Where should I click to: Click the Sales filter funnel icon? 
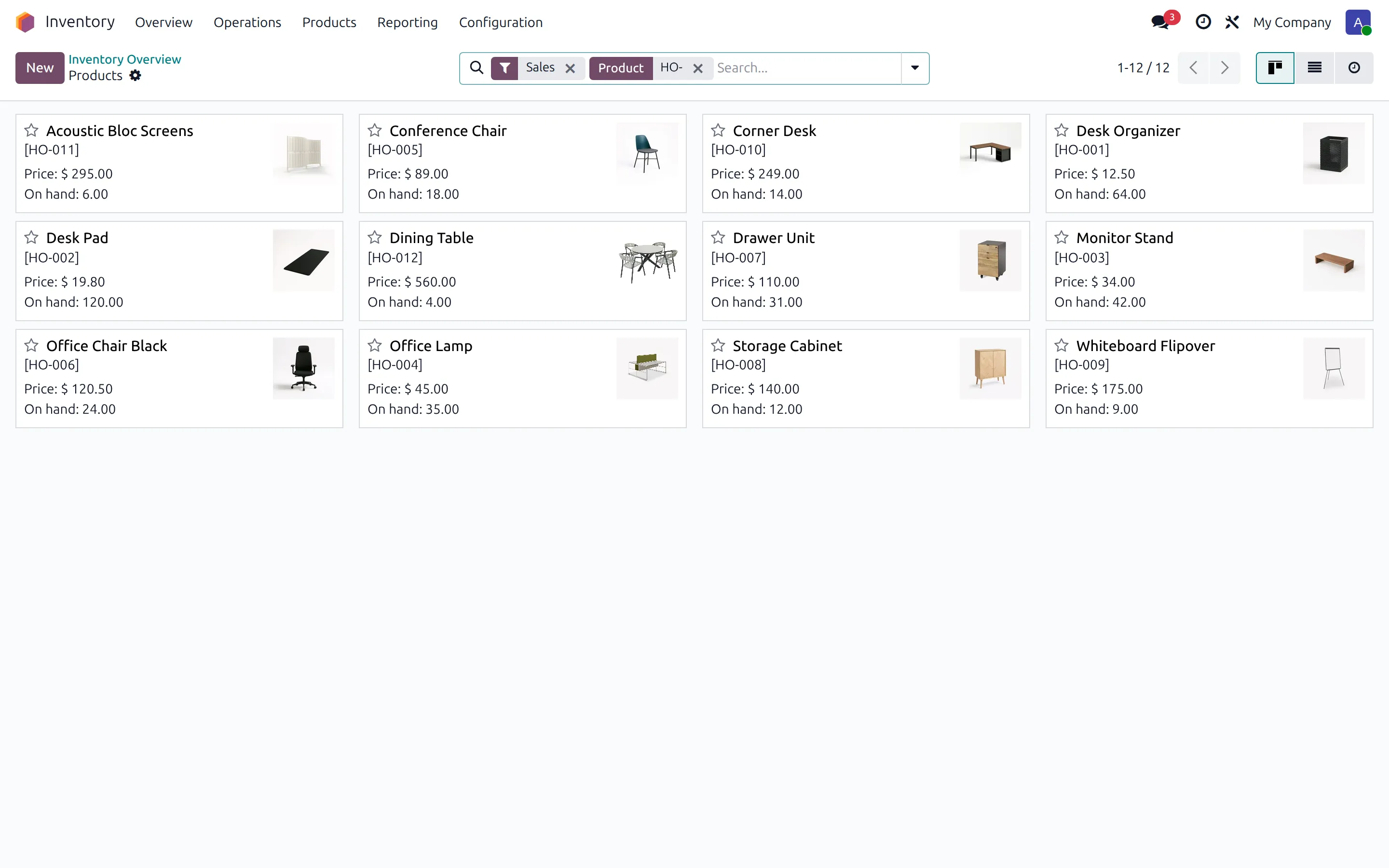coord(504,68)
